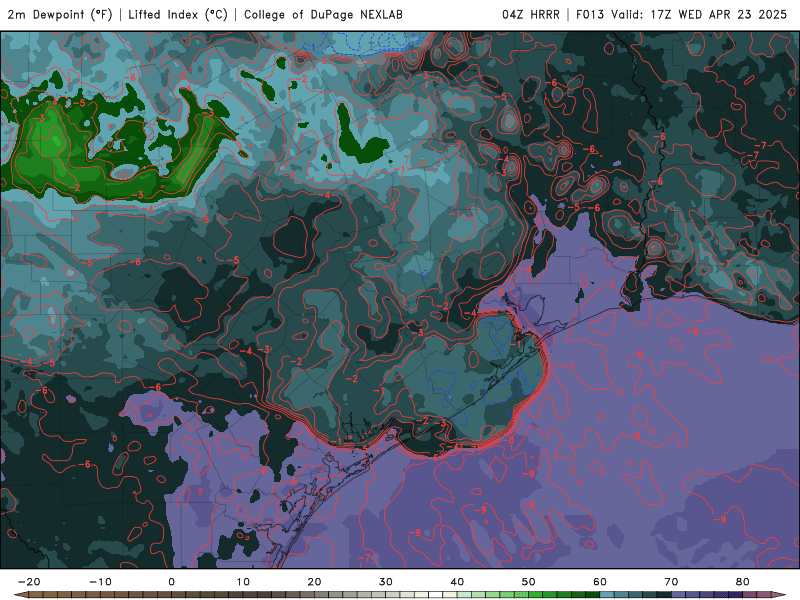This screenshot has height=600, width=800.
Task: Click the 80 label on the color scale
Action: (743, 582)
